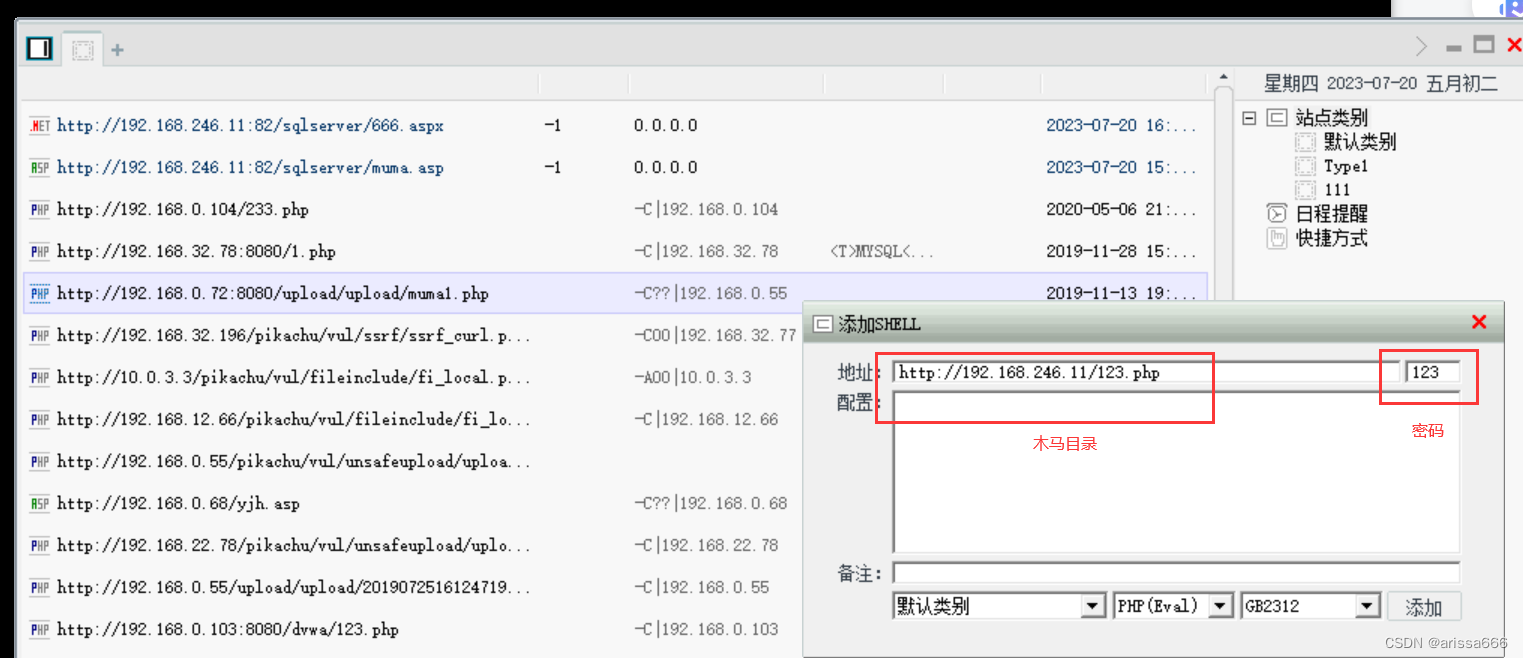Click the .NET icon beside 666.aspx entry

39,125
